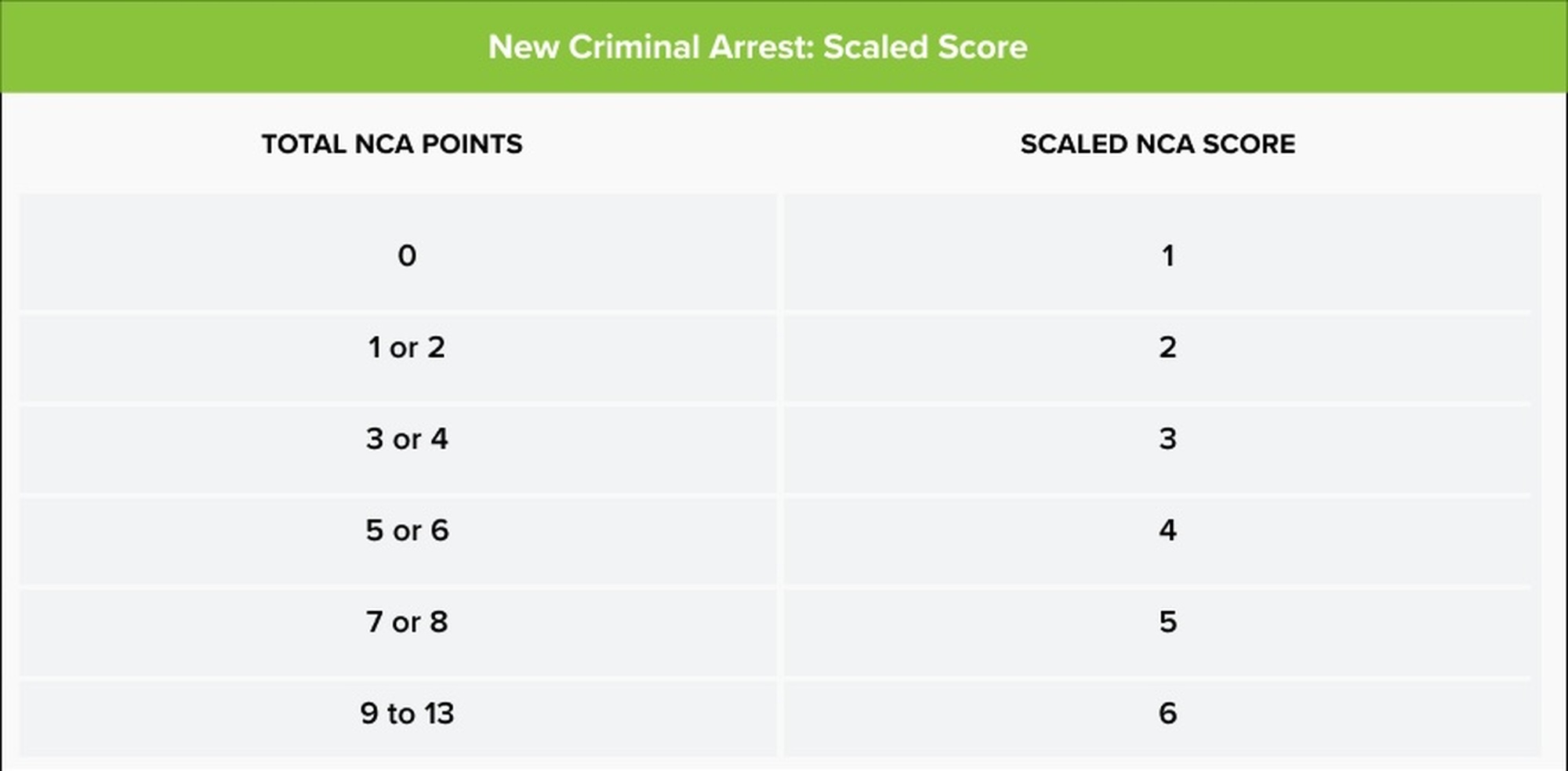Select the '1 or 2' points cell
This screenshot has height=771, width=1568.
[x=406, y=347]
